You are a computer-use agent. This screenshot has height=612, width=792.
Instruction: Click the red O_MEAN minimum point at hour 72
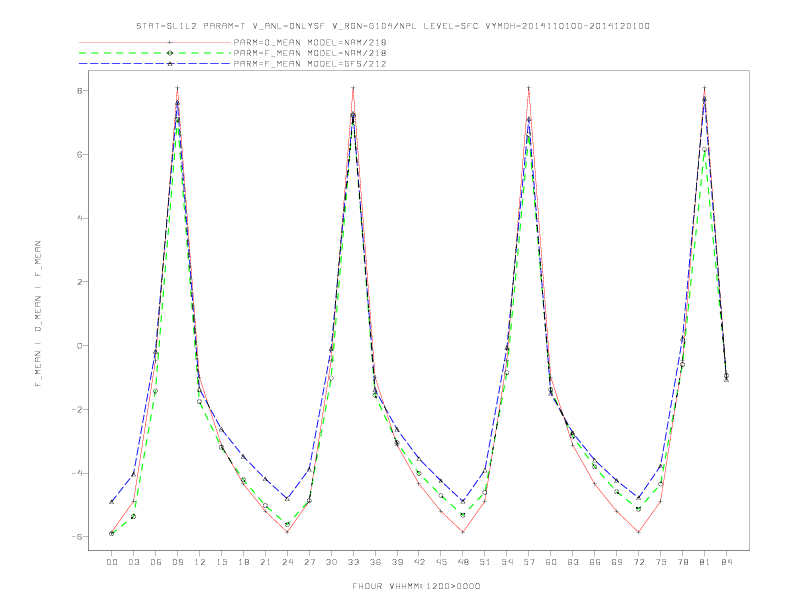[x=638, y=532]
